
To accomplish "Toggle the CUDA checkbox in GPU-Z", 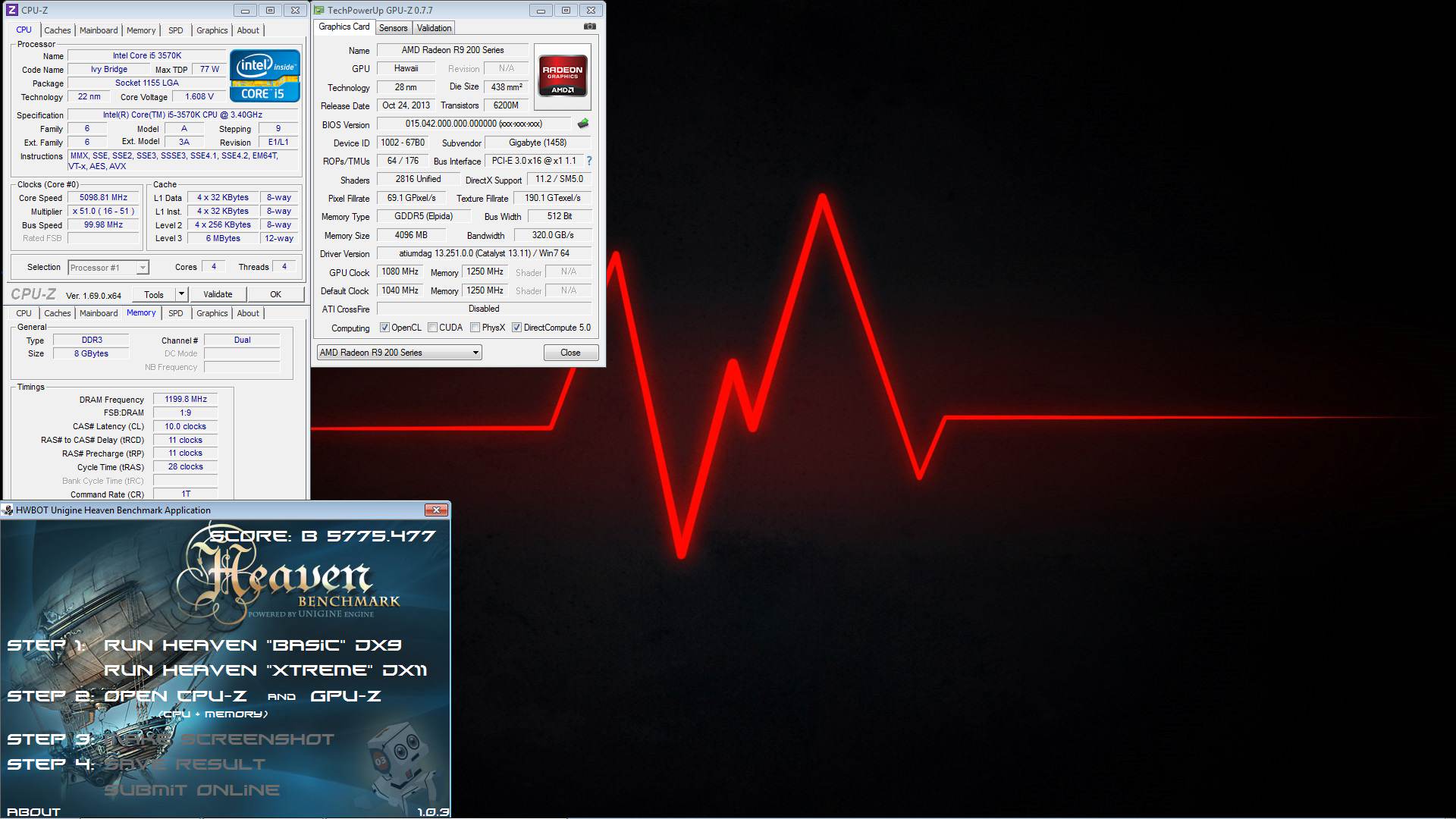I will [x=432, y=328].
